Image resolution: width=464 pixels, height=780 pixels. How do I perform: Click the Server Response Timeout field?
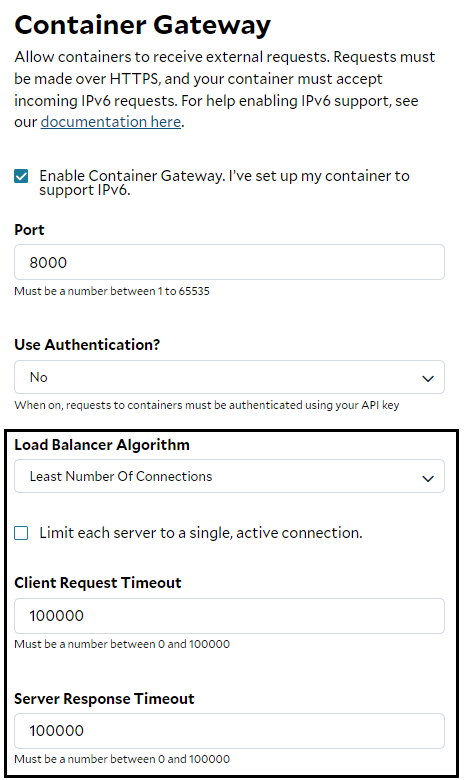coord(229,731)
